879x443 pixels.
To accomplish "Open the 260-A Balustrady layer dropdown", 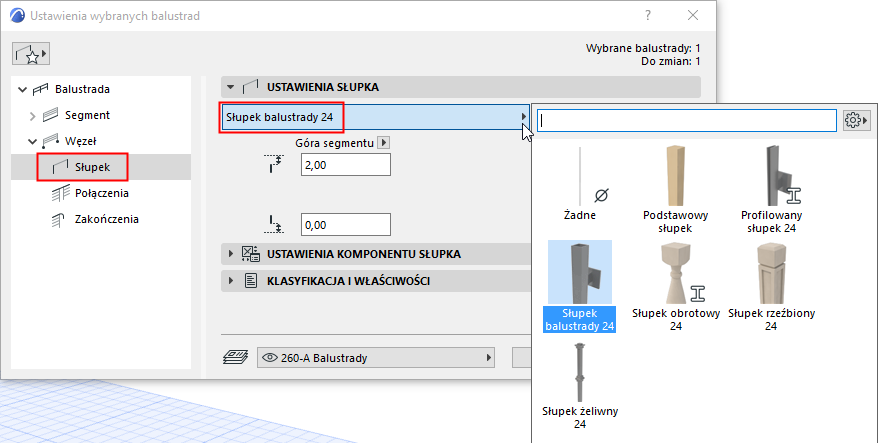I will [376, 358].
